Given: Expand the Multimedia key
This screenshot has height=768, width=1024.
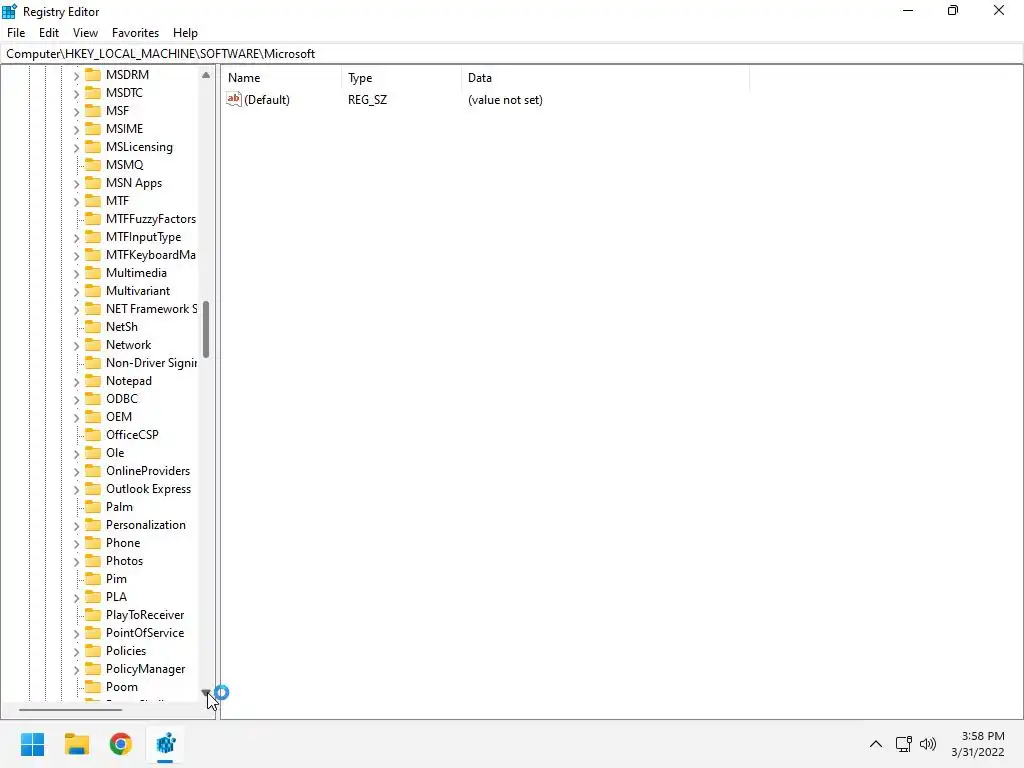Looking at the screenshot, I should coord(76,274).
